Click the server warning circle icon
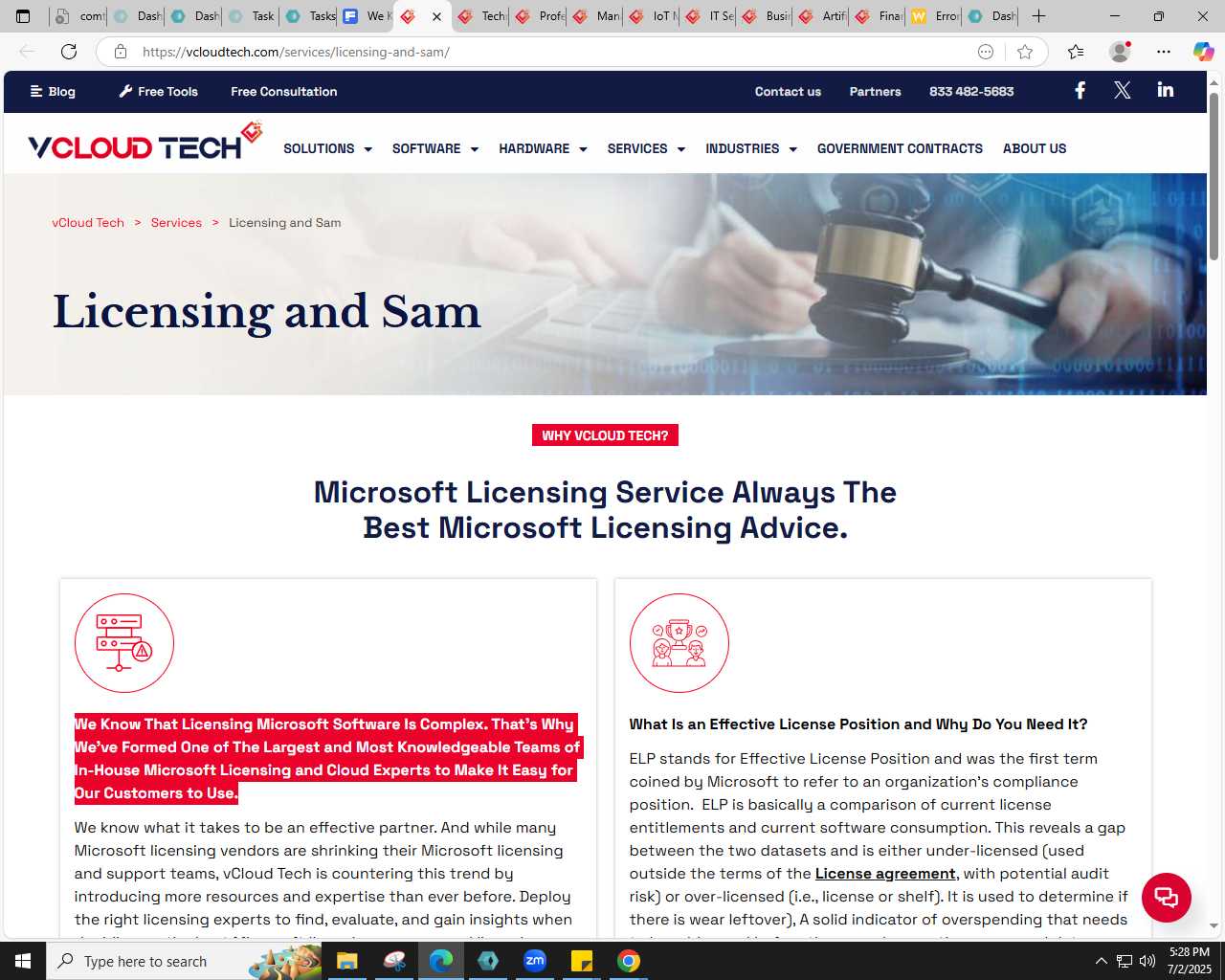1225x980 pixels. tap(124, 643)
